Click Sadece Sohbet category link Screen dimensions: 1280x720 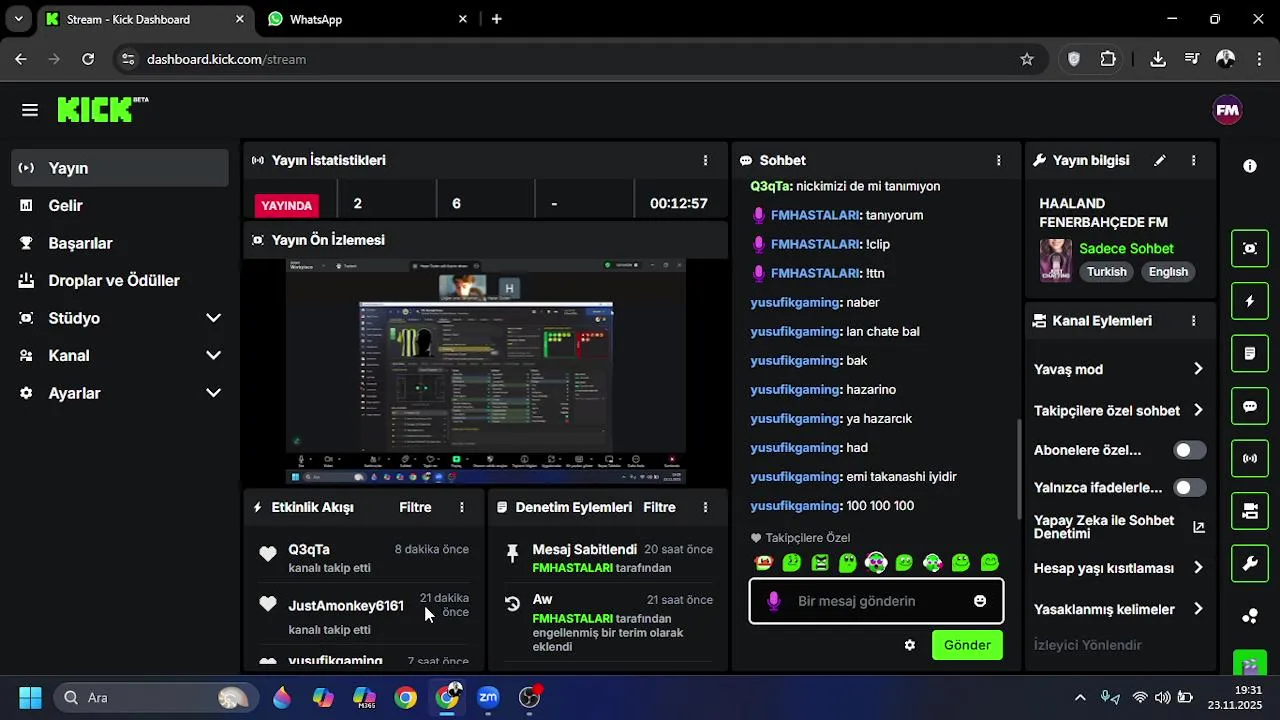[1126, 248]
